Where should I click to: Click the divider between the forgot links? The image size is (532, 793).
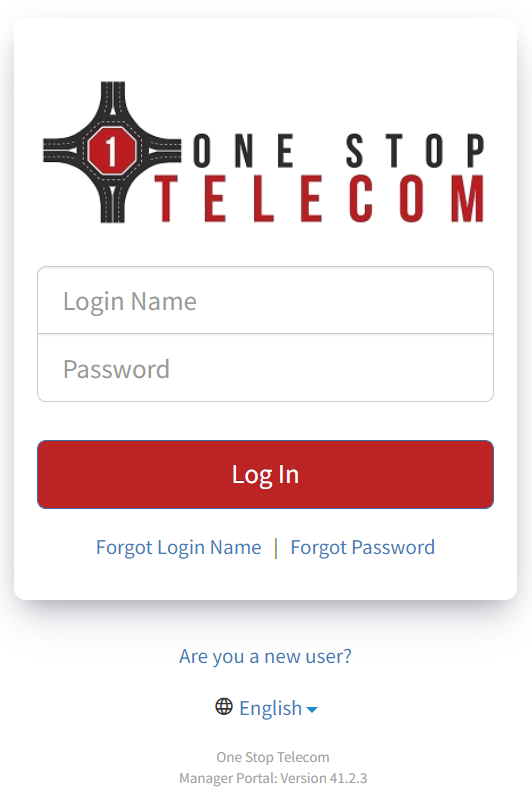276,548
